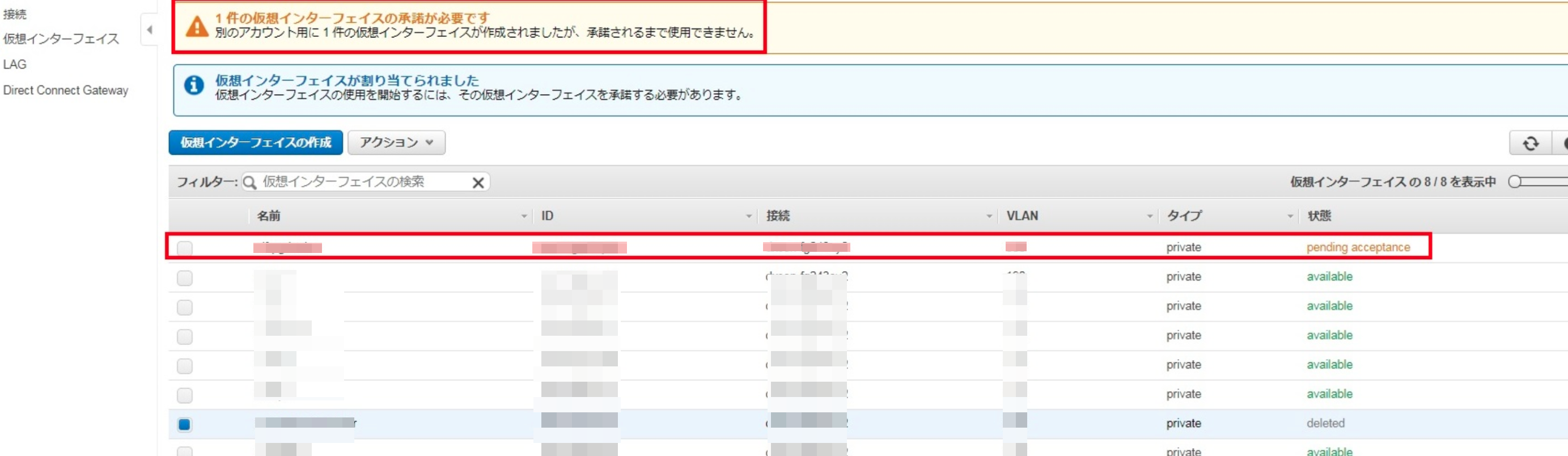1568x456 pixels.
Task: Open the 接続 navigation item
Action: pyautogui.click(x=15, y=14)
